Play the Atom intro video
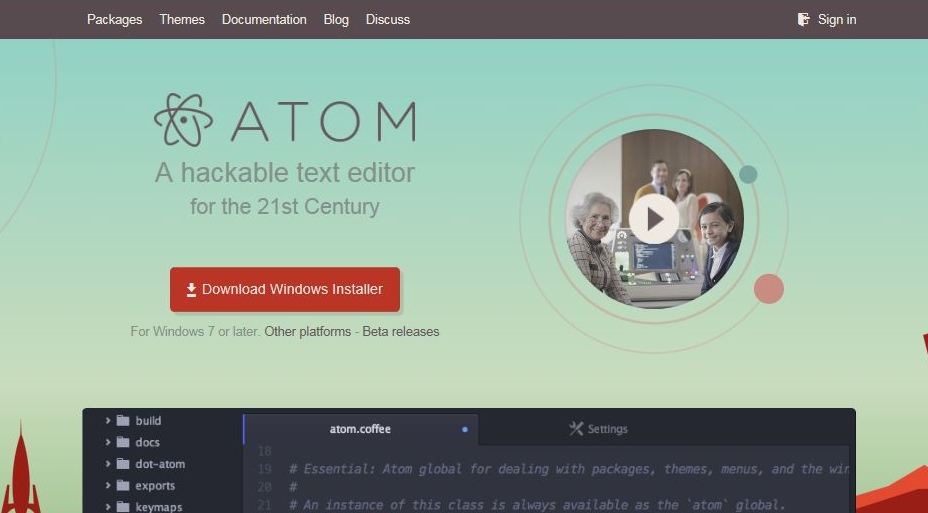 654,219
